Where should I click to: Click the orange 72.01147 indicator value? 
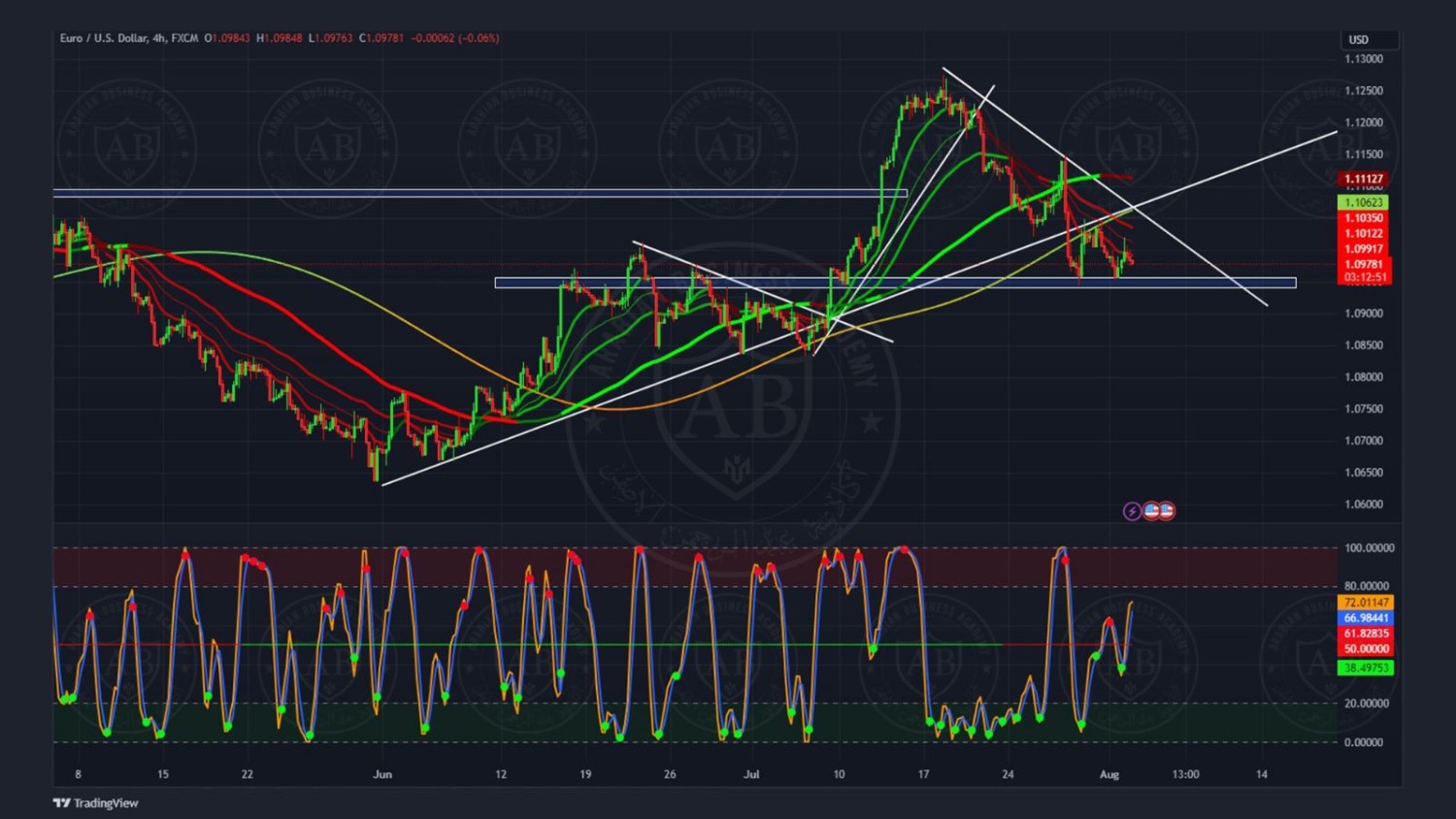1367,603
